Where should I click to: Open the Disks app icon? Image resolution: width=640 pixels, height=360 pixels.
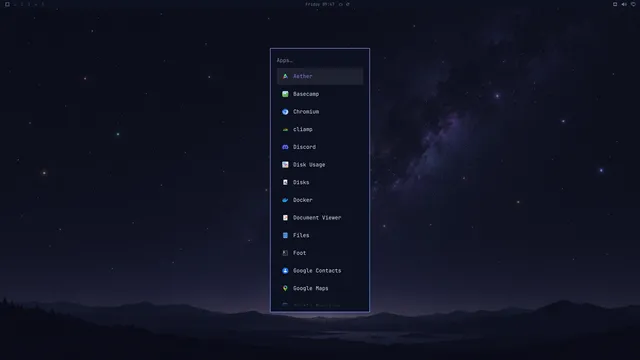[x=285, y=182]
